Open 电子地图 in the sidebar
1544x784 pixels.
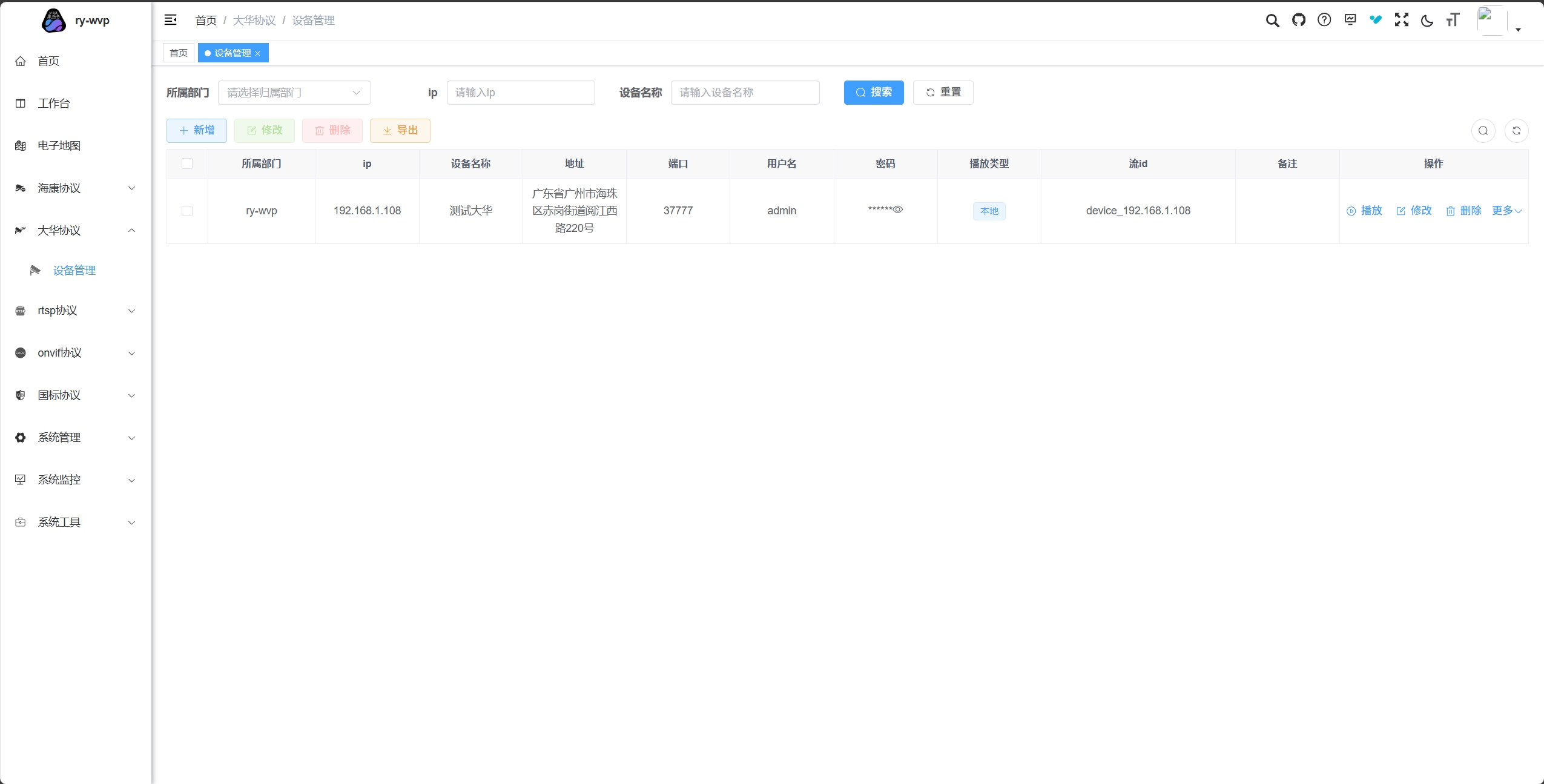click(x=59, y=146)
